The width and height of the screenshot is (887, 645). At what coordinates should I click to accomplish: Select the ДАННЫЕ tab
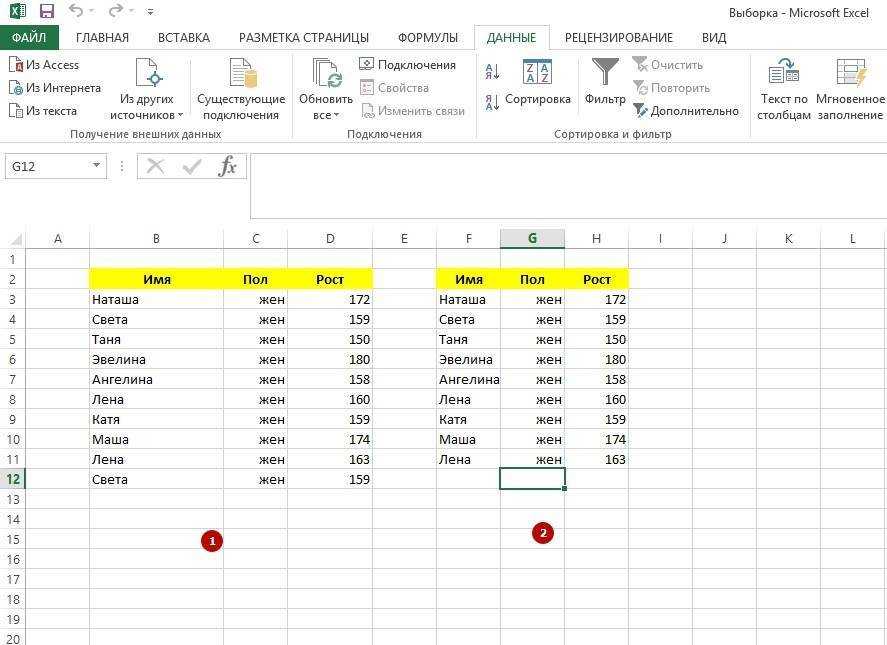click(511, 37)
